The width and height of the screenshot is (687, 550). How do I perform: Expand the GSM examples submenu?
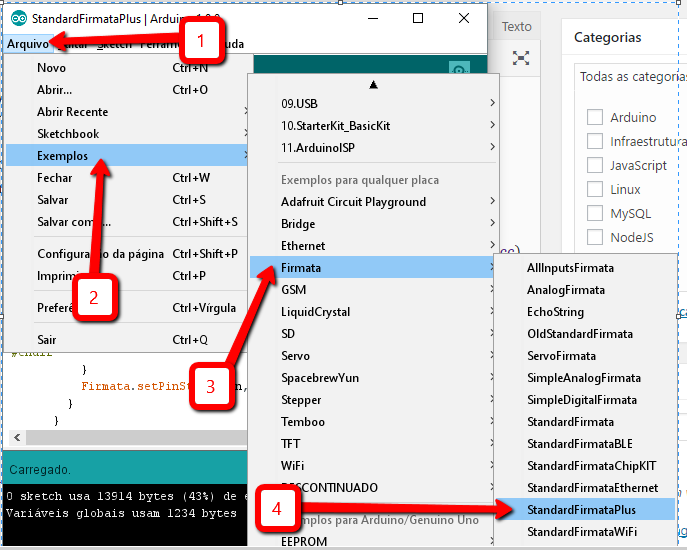[x=372, y=290]
